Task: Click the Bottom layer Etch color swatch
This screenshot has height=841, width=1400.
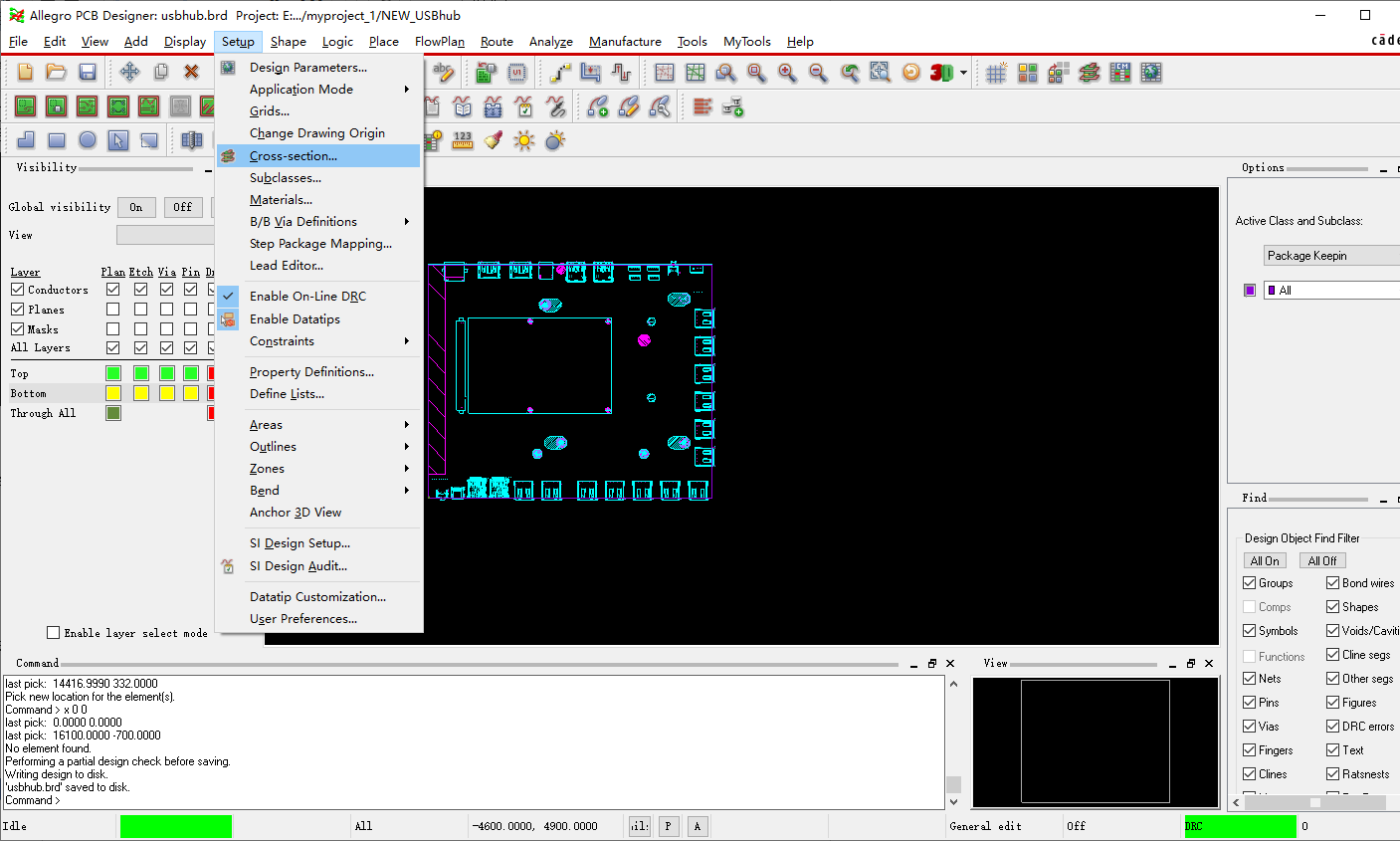Action: coord(141,393)
